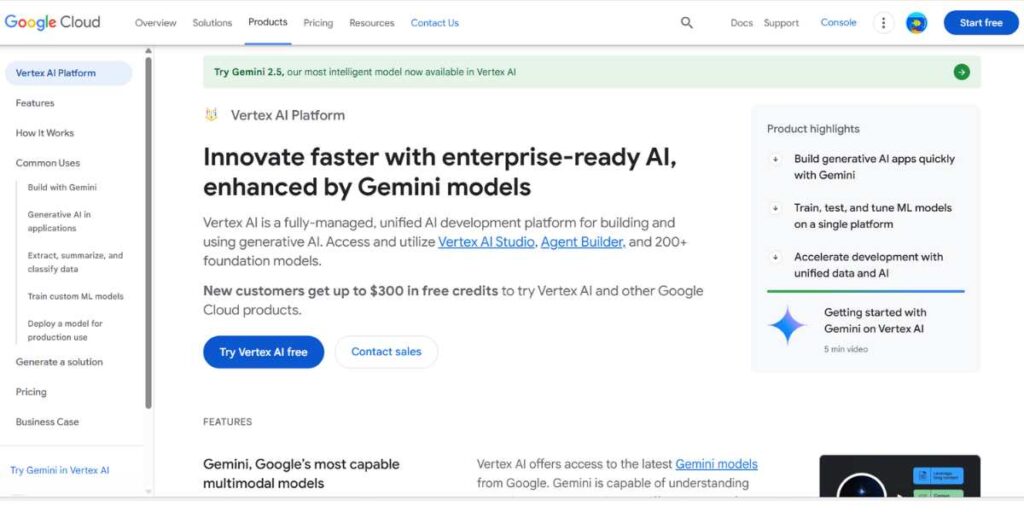
Task: Click 'Try Gemini in Vertex AI' sidebar link
Action: click(60, 470)
